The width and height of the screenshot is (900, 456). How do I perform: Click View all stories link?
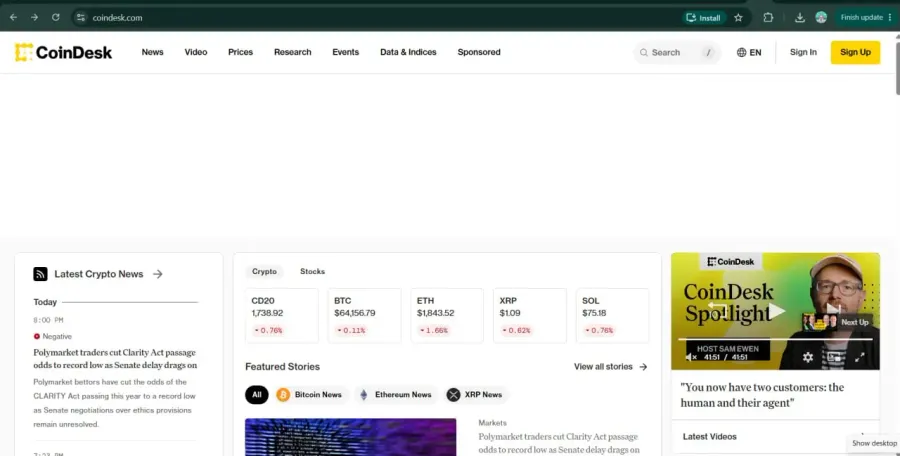click(x=611, y=366)
